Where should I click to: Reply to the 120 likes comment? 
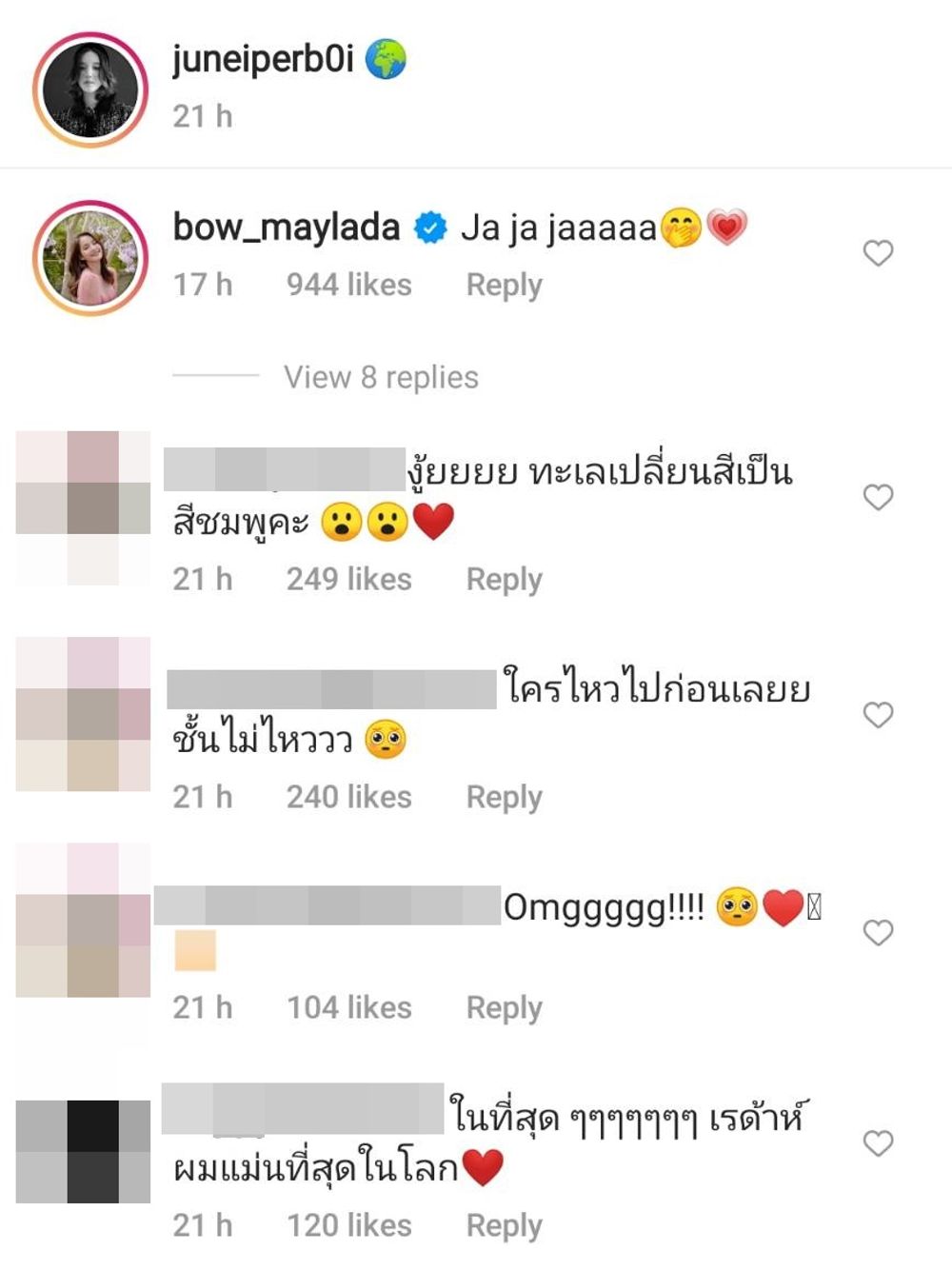click(x=504, y=1225)
